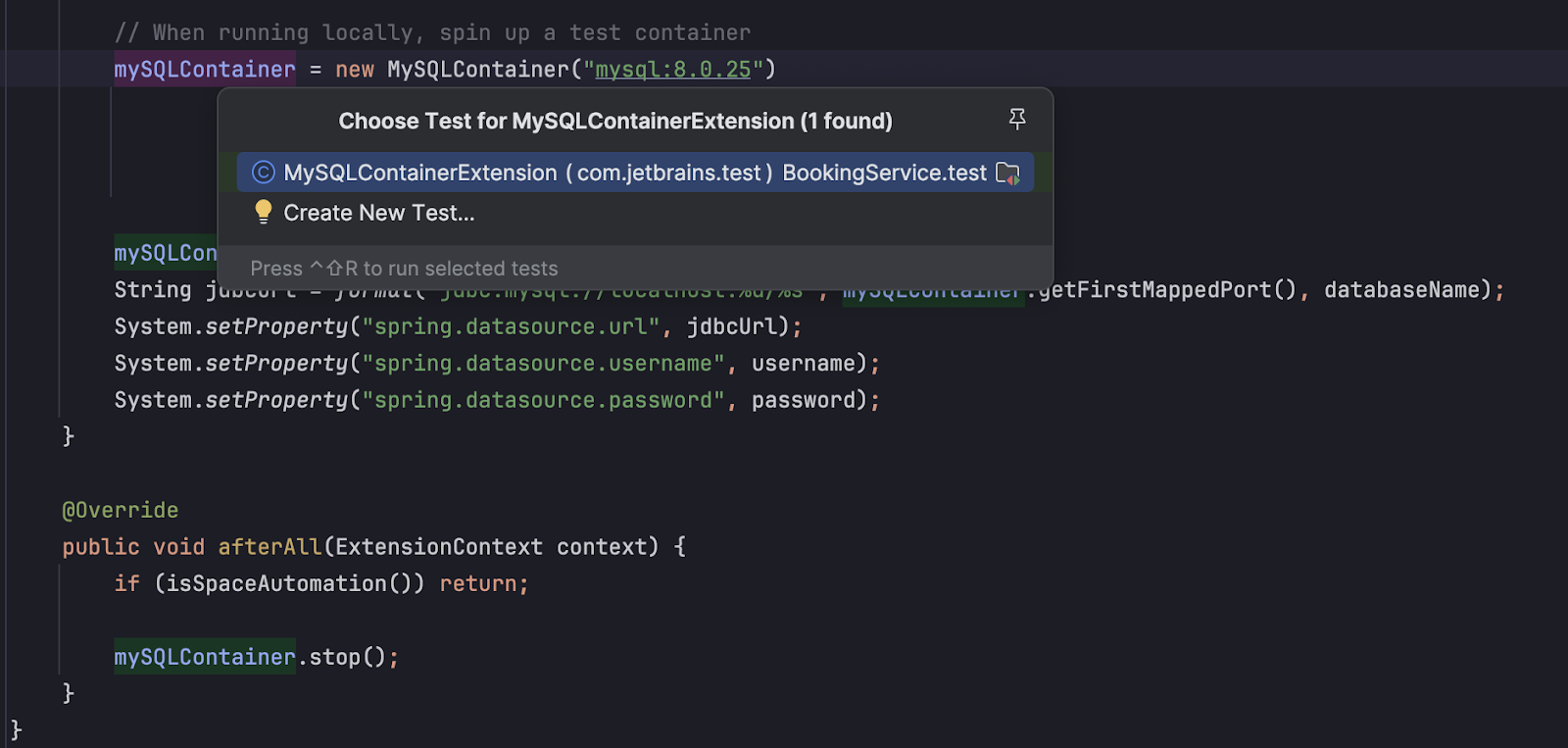The width and height of the screenshot is (1568, 748).
Task: Click the isSpaceAutomation() call
Action: (x=289, y=584)
